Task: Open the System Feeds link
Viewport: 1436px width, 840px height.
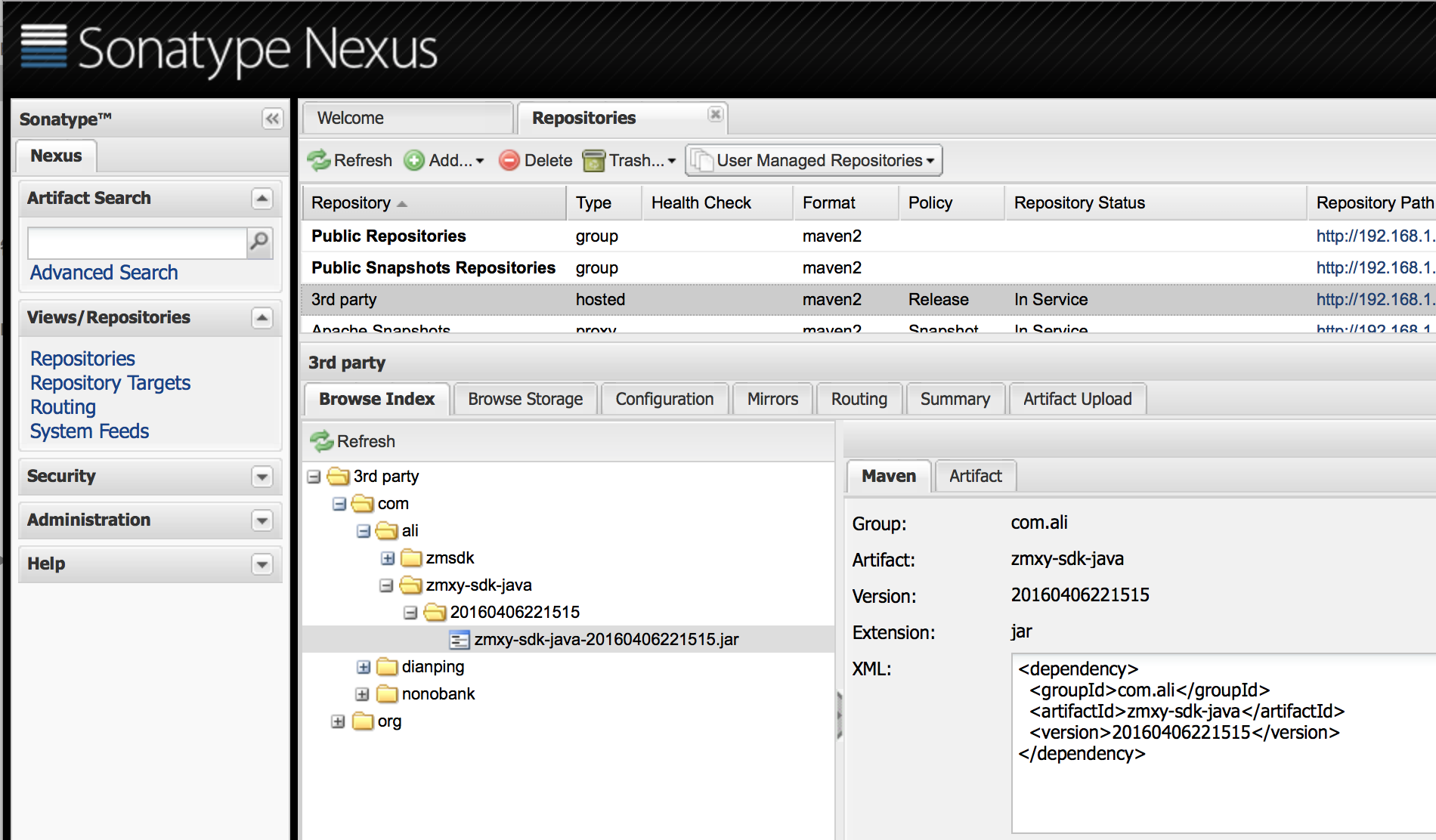Action: point(90,431)
